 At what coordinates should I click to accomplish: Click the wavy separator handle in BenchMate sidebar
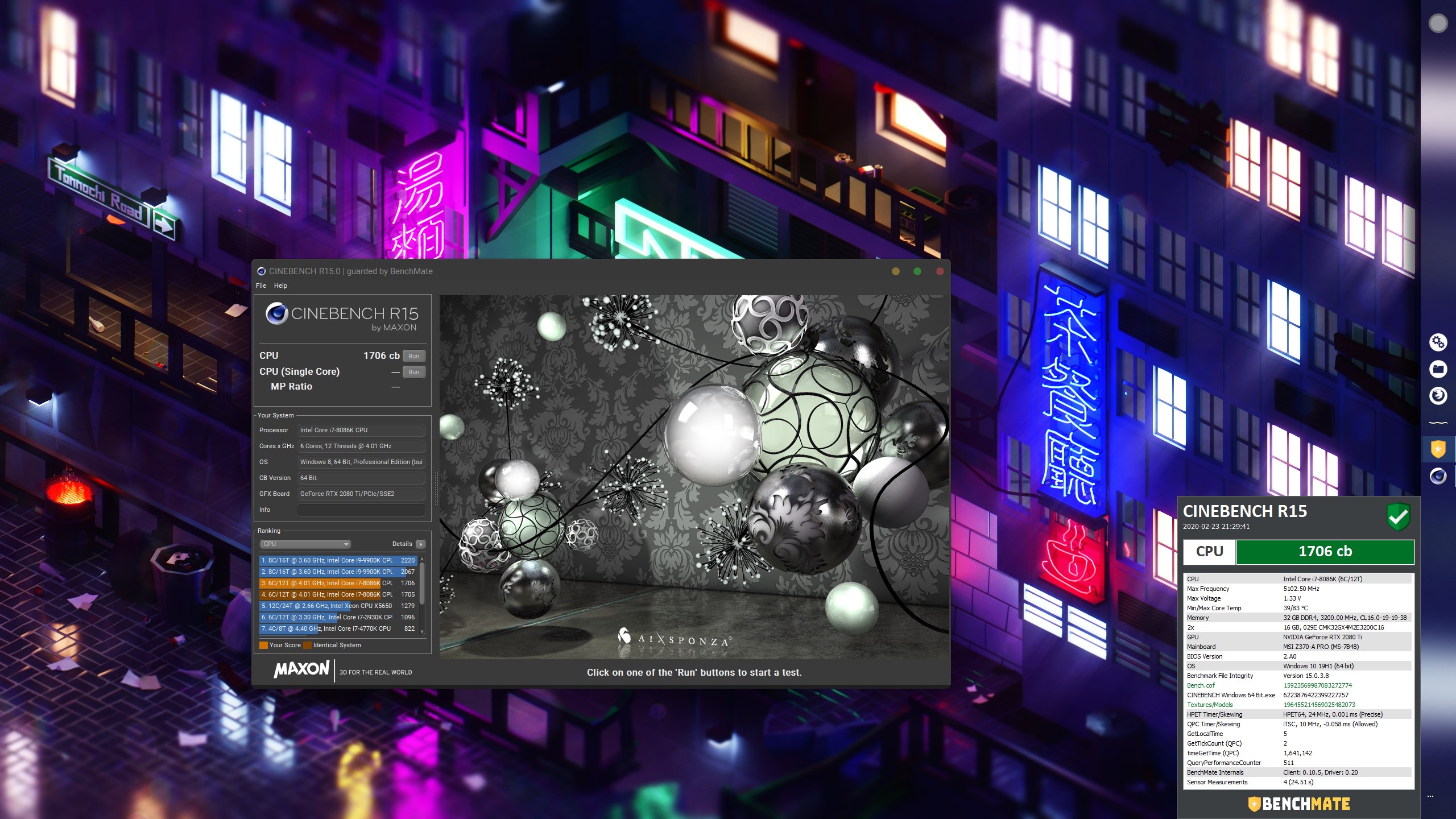[1438, 423]
